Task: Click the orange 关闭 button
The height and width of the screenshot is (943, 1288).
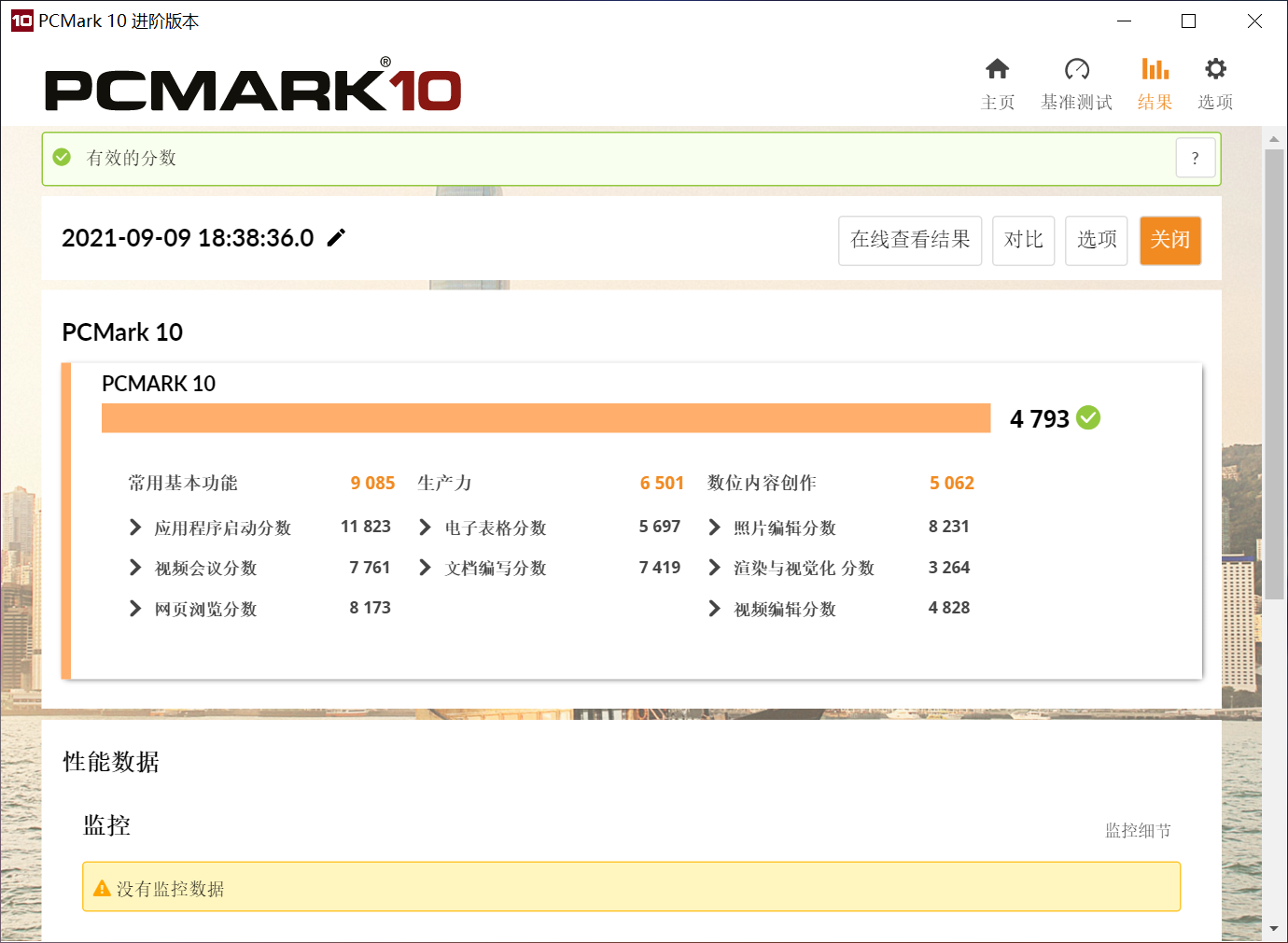Action: pos(1170,241)
